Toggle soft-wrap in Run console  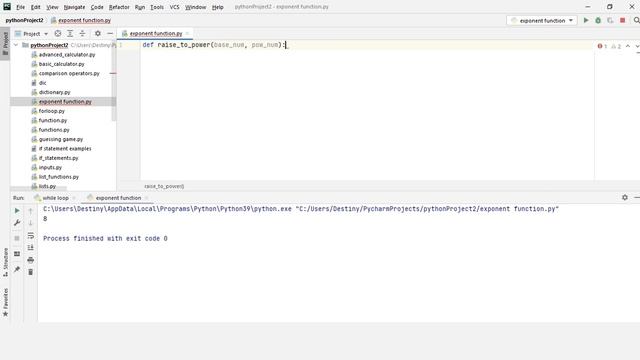pos(31,236)
